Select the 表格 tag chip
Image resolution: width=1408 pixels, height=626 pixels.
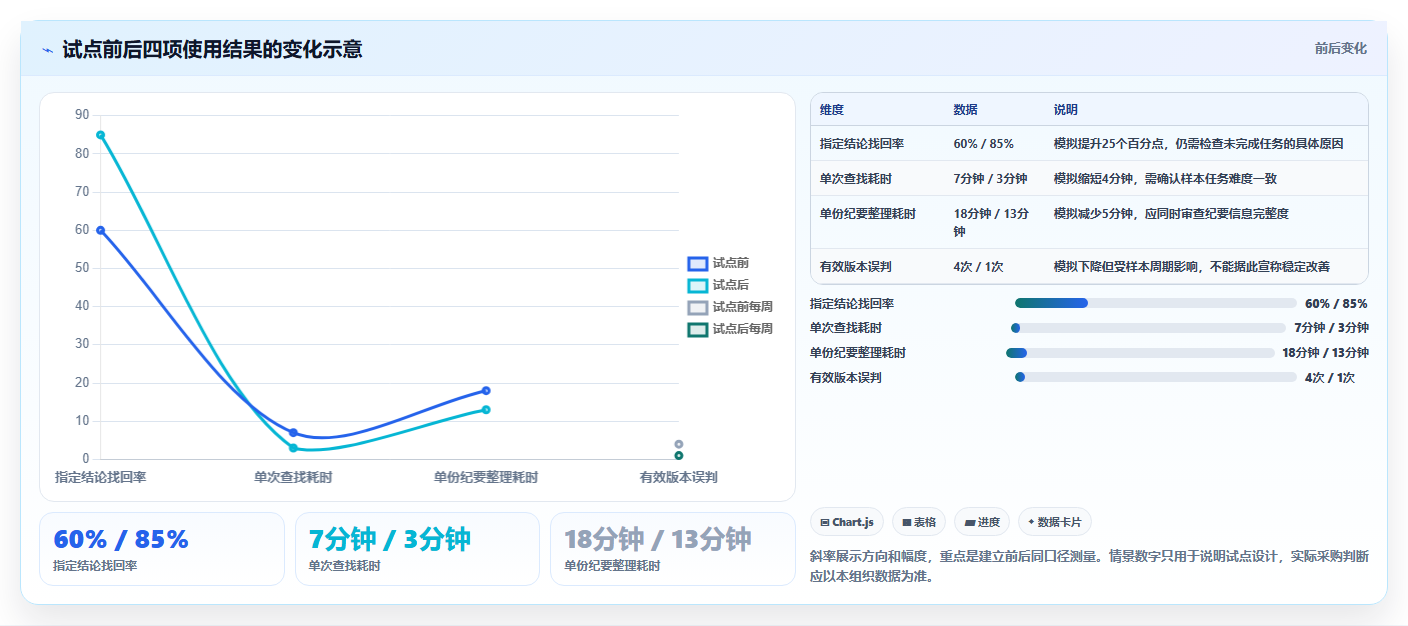(918, 522)
